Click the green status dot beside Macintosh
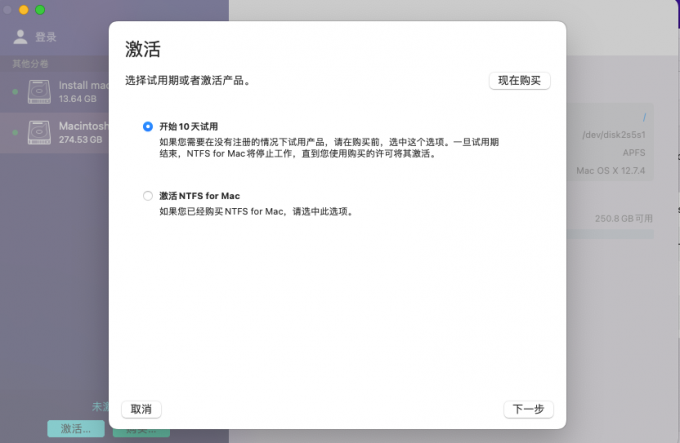The width and height of the screenshot is (680, 443). pos(15,133)
